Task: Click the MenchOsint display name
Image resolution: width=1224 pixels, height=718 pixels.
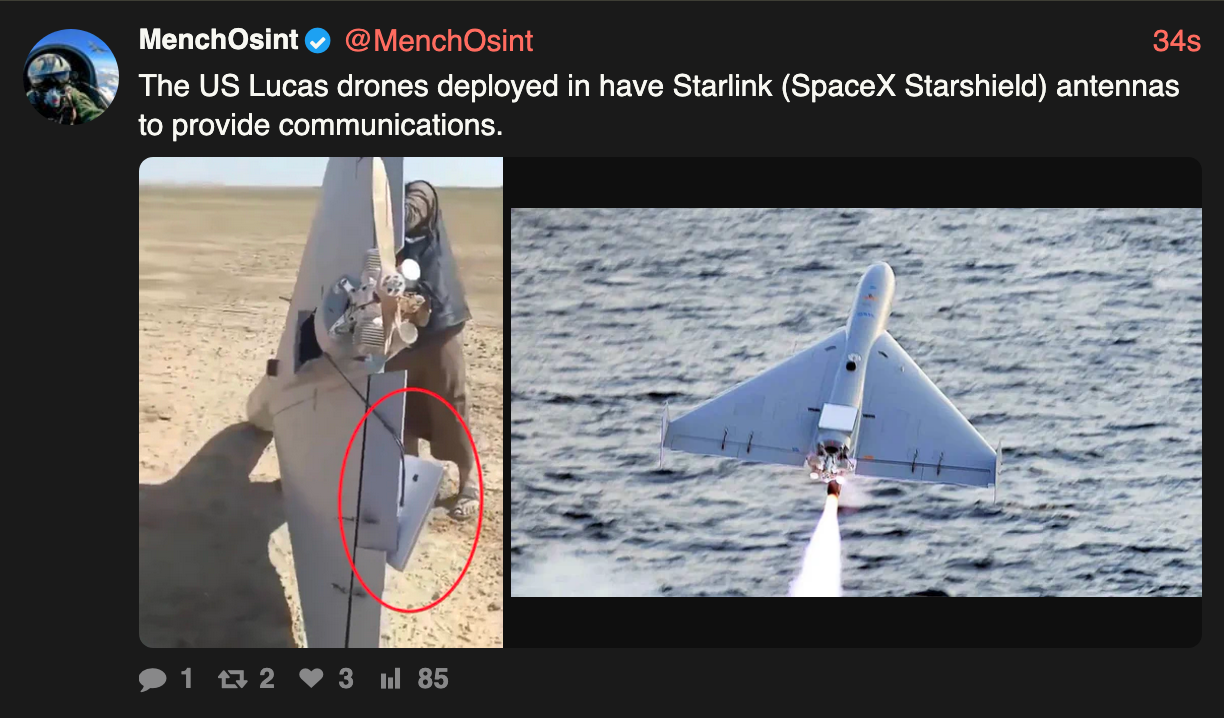Action: pyautogui.click(x=219, y=40)
